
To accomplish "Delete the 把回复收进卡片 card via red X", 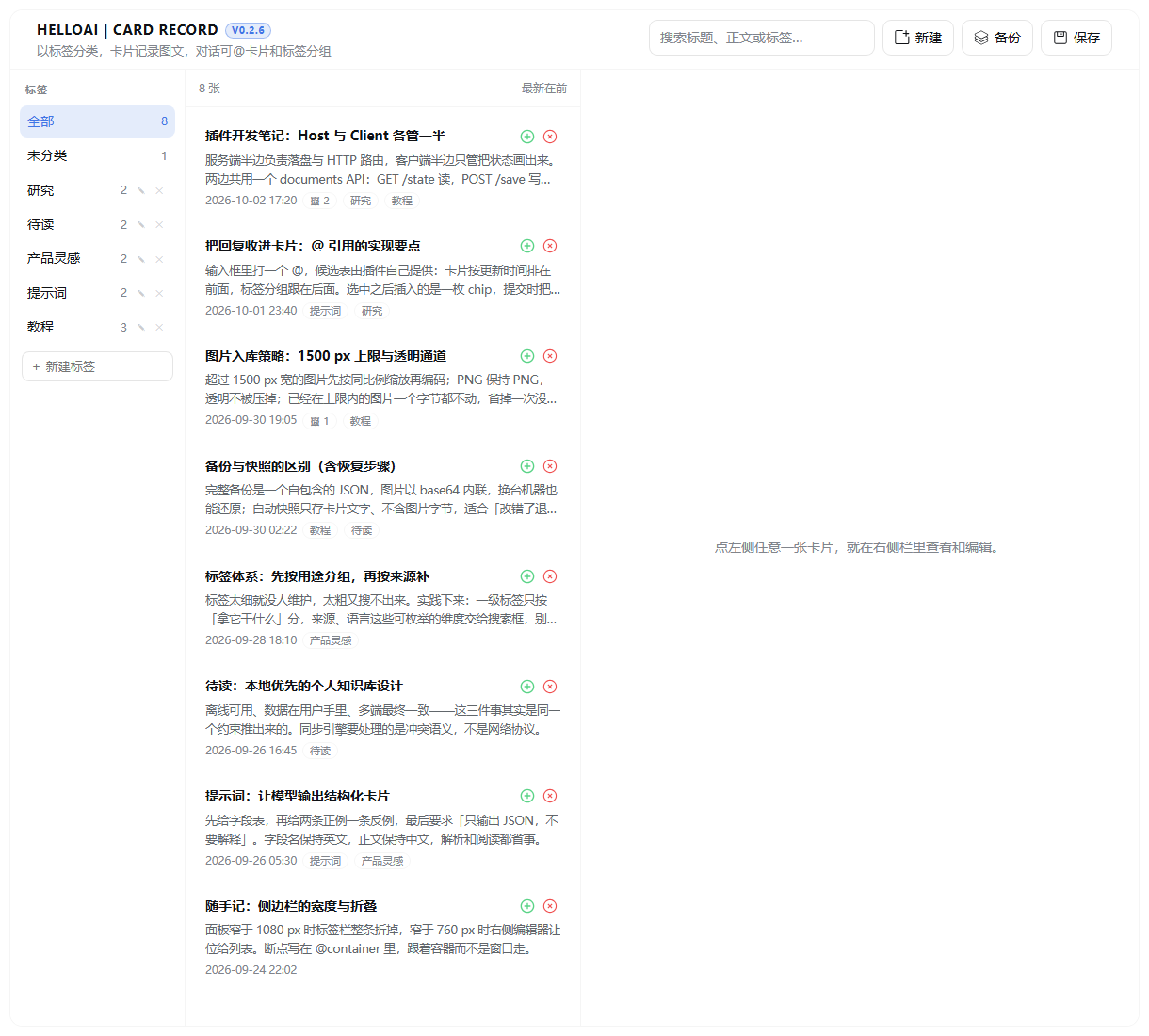I will tap(550, 246).
